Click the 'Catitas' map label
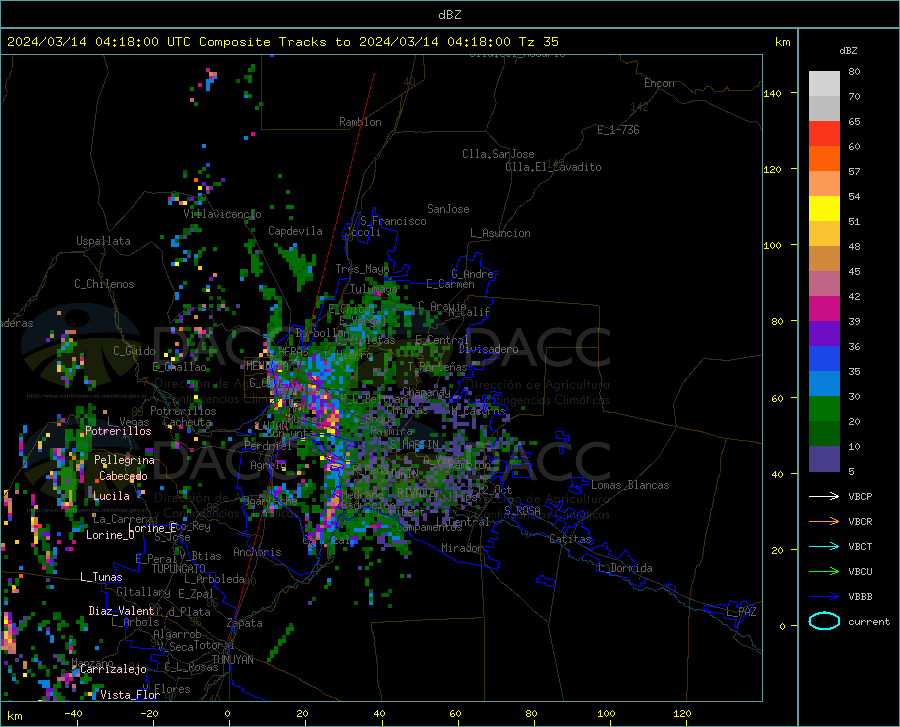The width and height of the screenshot is (900, 727). point(571,539)
